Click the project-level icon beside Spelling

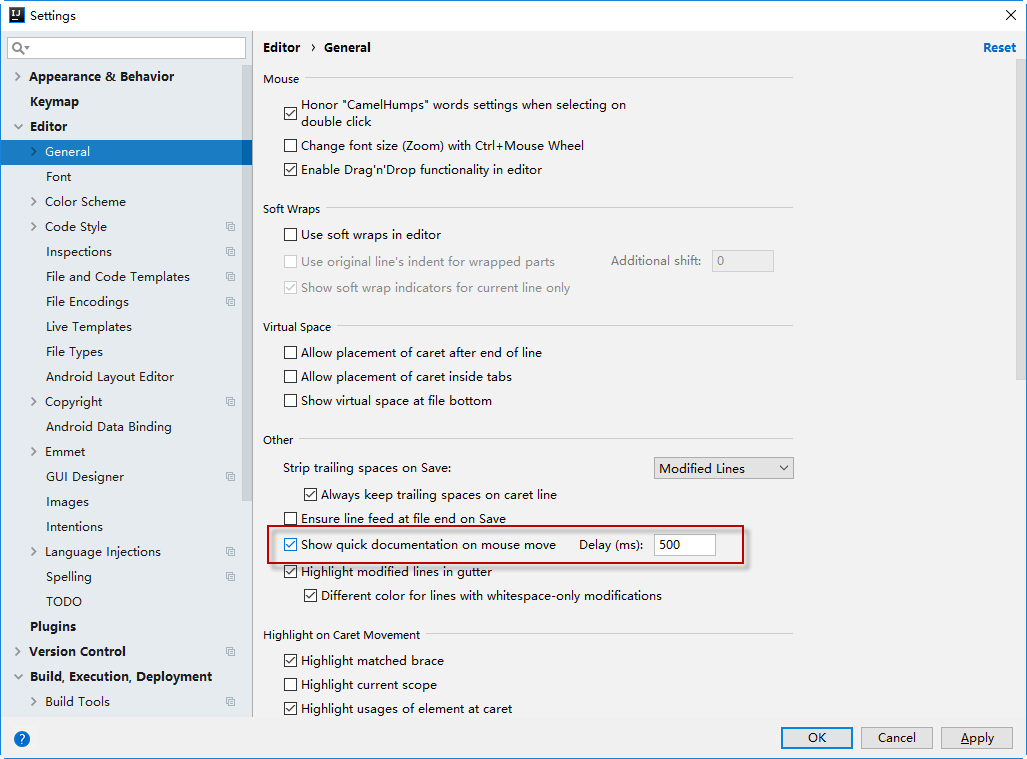click(231, 577)
